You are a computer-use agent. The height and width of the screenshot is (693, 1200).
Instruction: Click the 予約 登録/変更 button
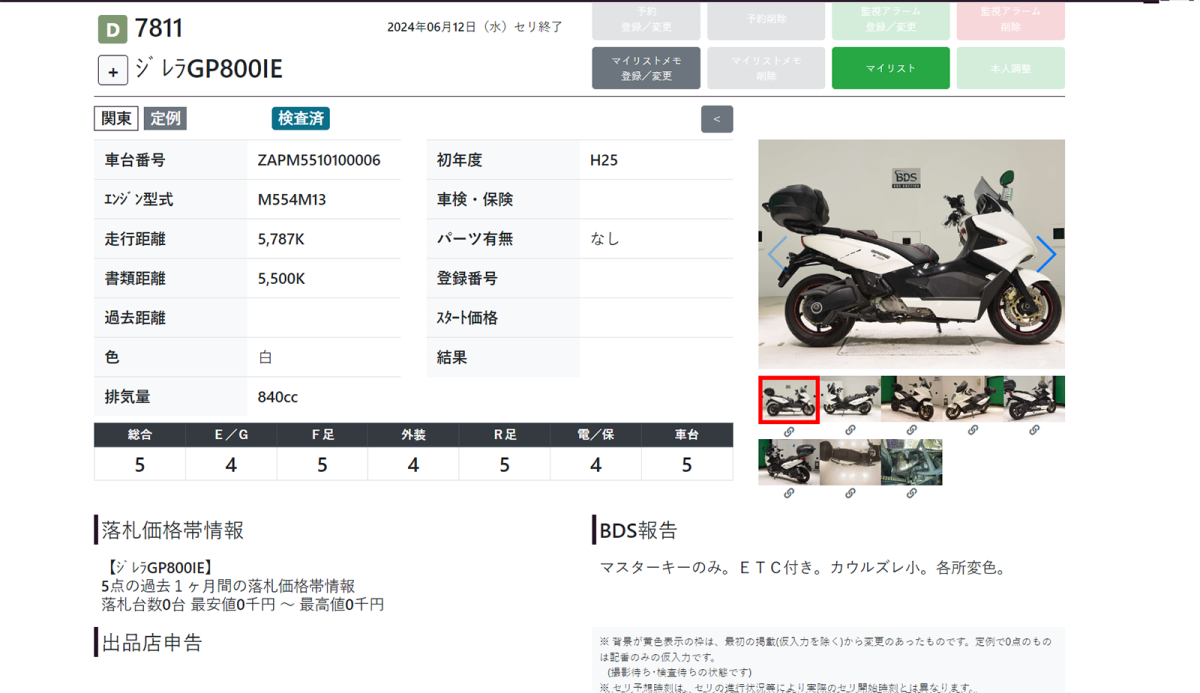coord(646,19)
